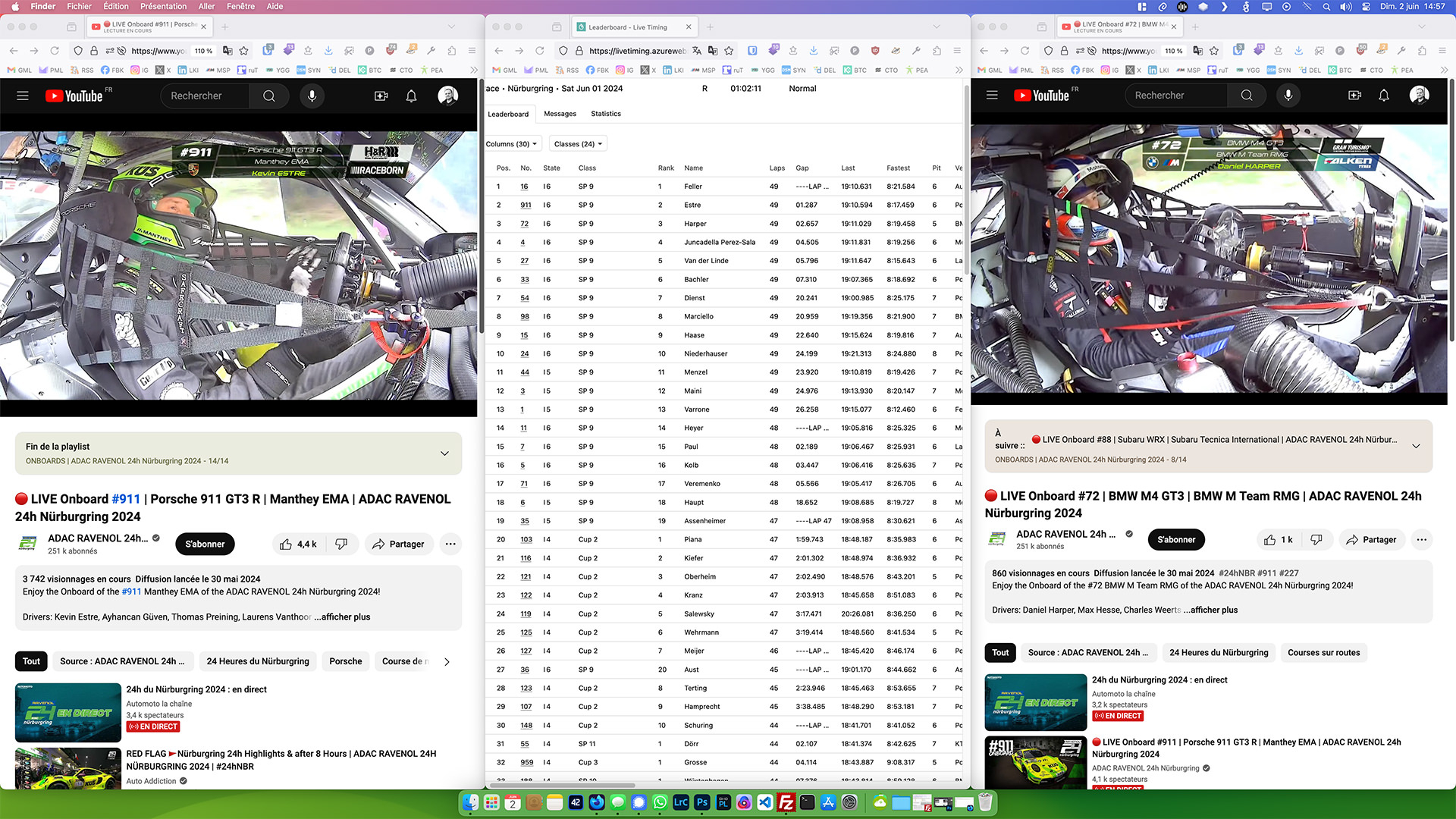
Task: Select Leaderboard tab in Live Timing
Action: (508, 115)
